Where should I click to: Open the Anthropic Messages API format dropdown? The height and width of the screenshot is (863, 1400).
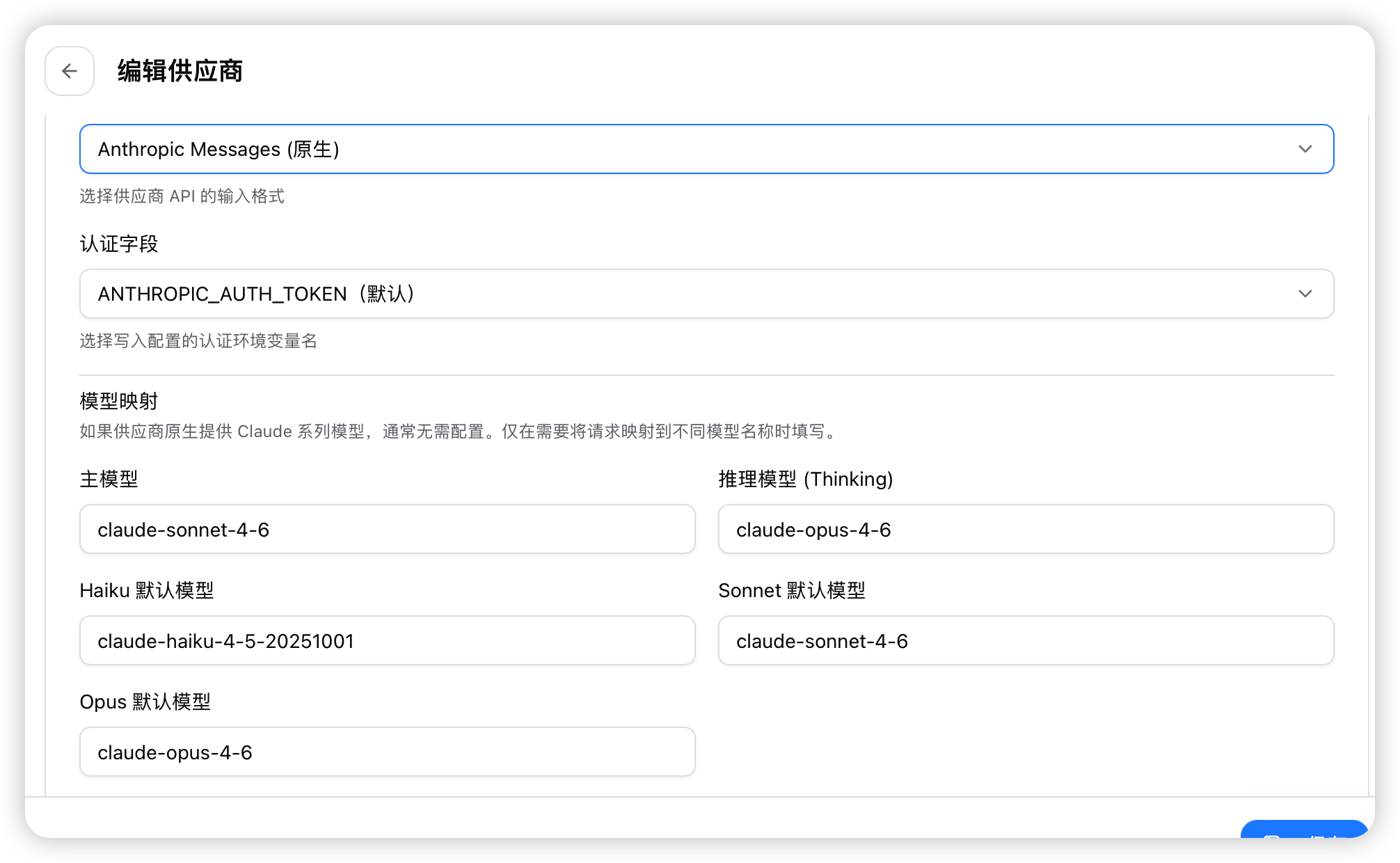pyautogui.click(x=706, y=149)
